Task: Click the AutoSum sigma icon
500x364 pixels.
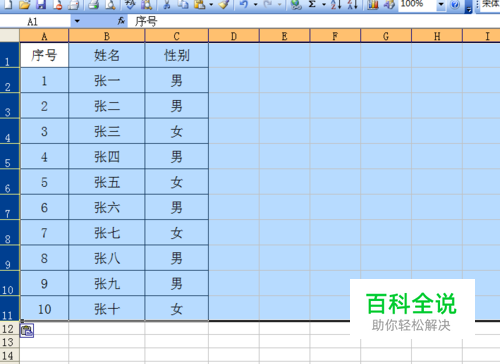Action: (312, 4)
